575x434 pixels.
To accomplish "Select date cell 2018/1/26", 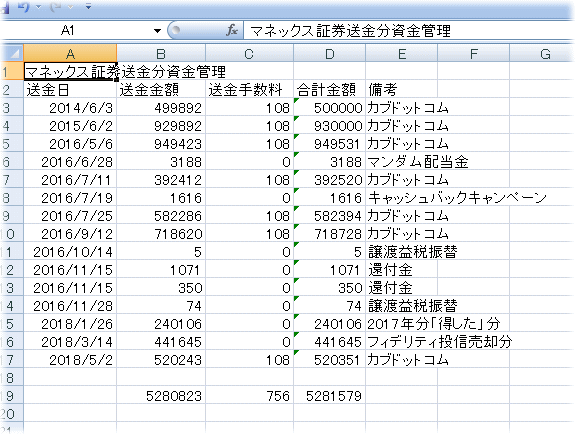I will [x=70, y=324].
